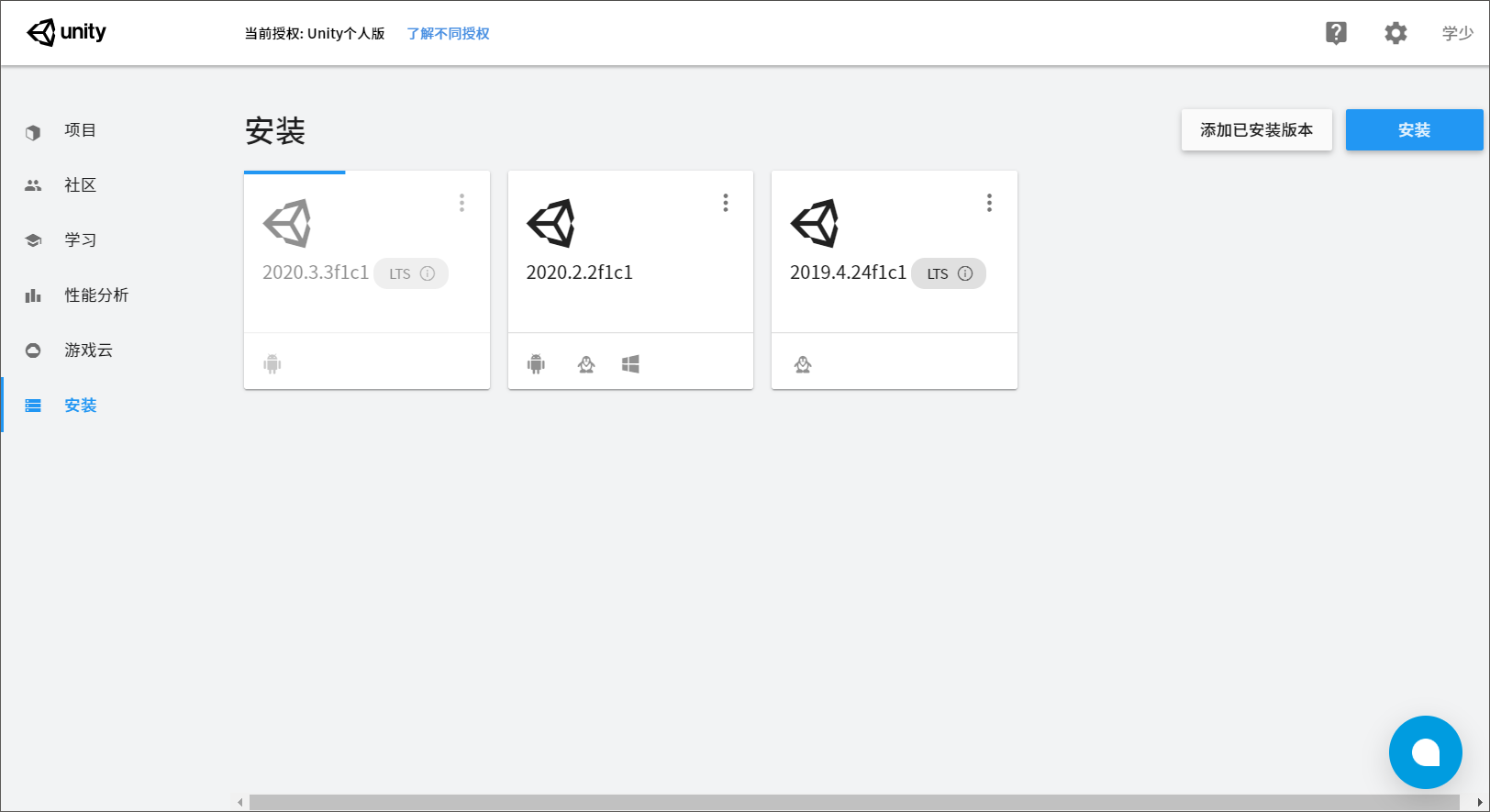Screen dimensions: 1490x812
Task: Click the scrollbar left arrow
Action: (240, 803)
